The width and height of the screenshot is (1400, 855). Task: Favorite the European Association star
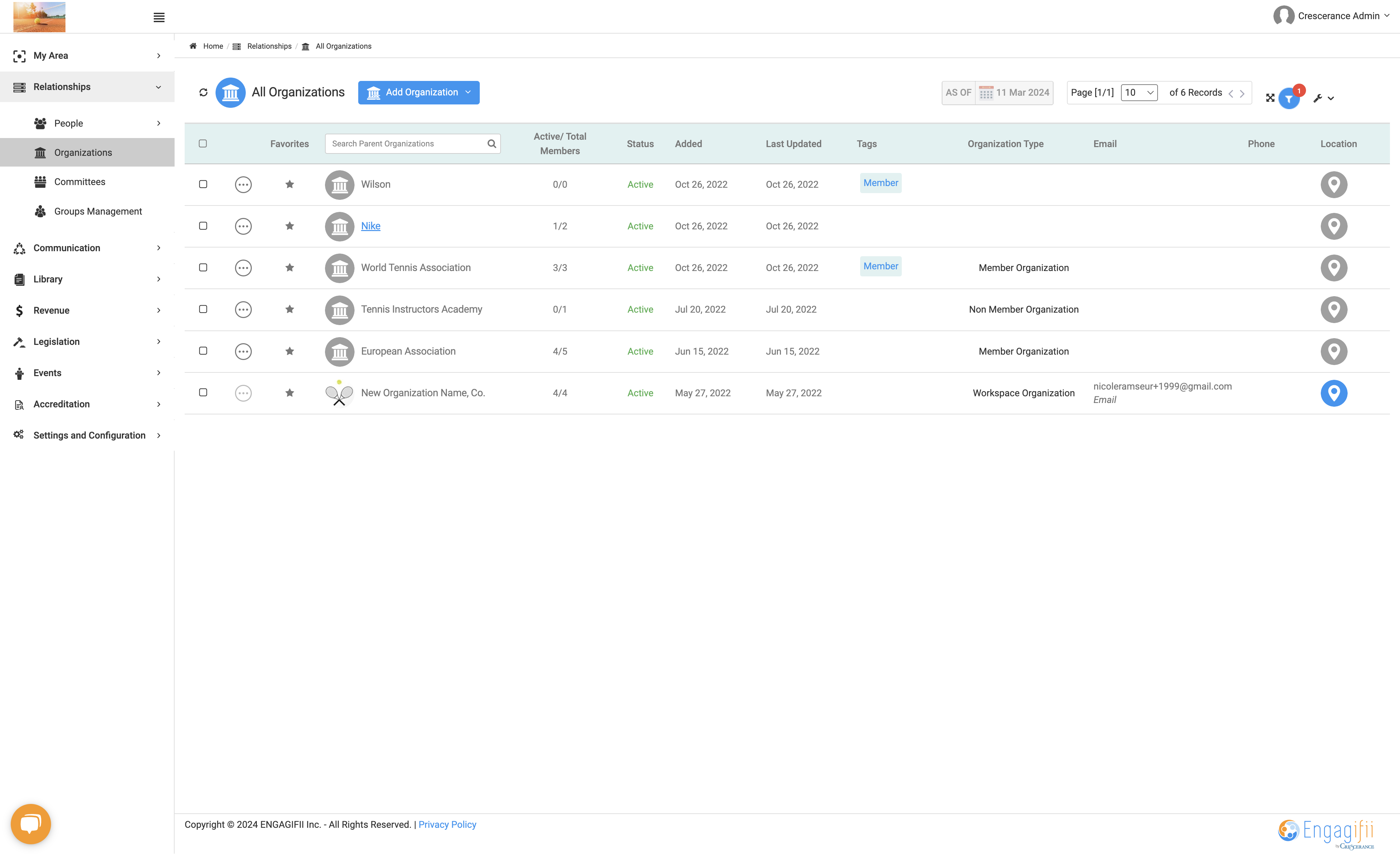pos(289,351)
